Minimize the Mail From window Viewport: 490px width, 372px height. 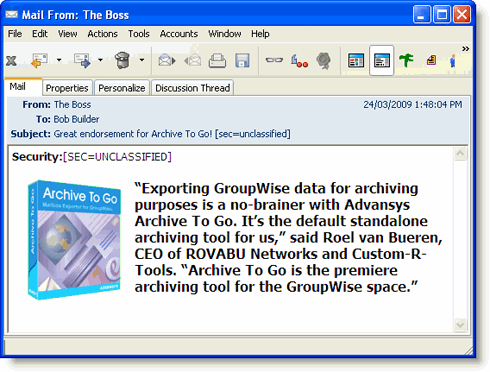click(422, 14)
